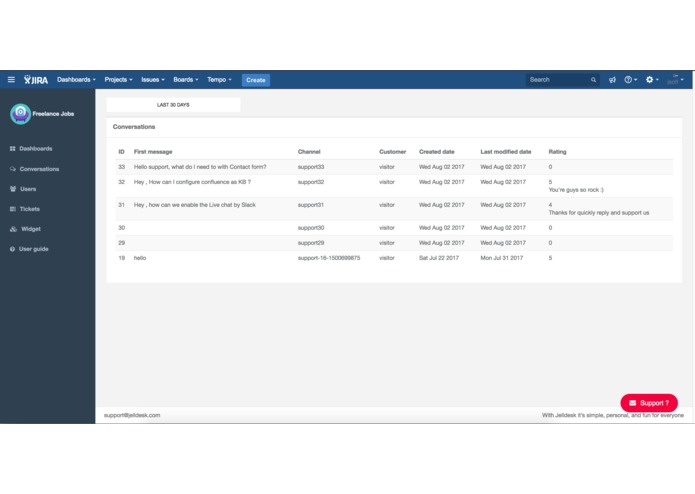Click the First message column header
695x494 pixels.
(153, 152)
